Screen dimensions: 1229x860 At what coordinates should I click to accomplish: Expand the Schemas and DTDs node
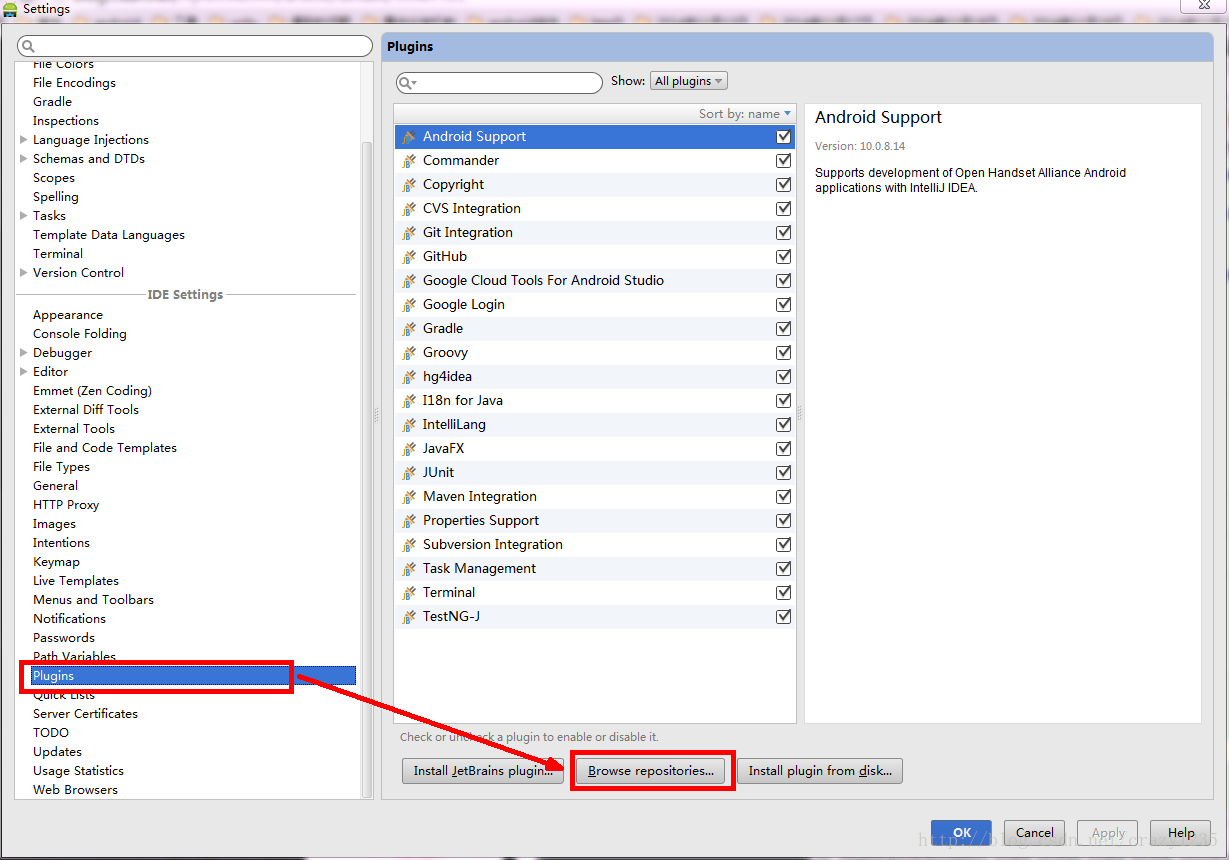[x=24, y=159]
